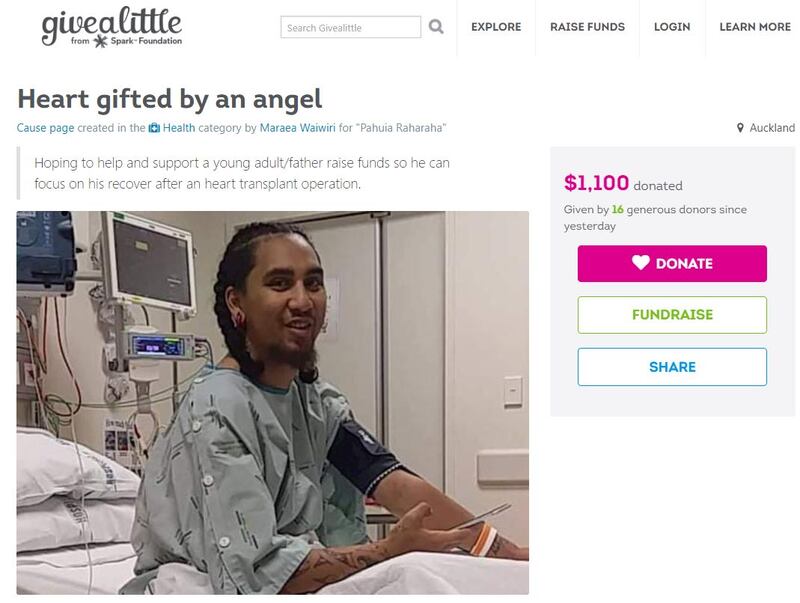Open the Health category link
The width and height of the screenshot is (800, 603).
[x=179, y=128]
